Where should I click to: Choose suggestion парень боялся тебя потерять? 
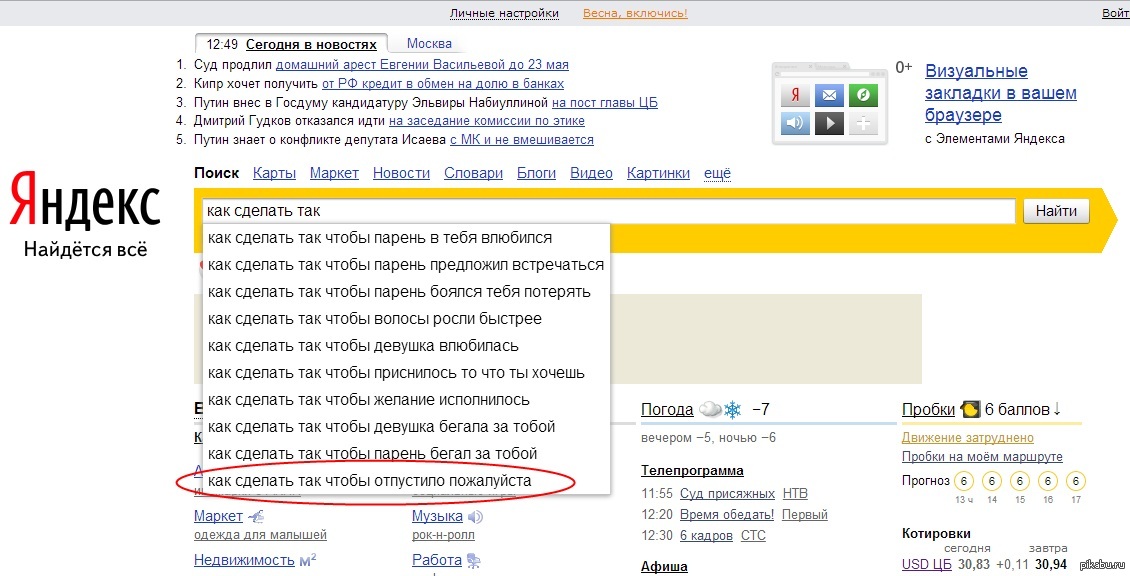406,292
